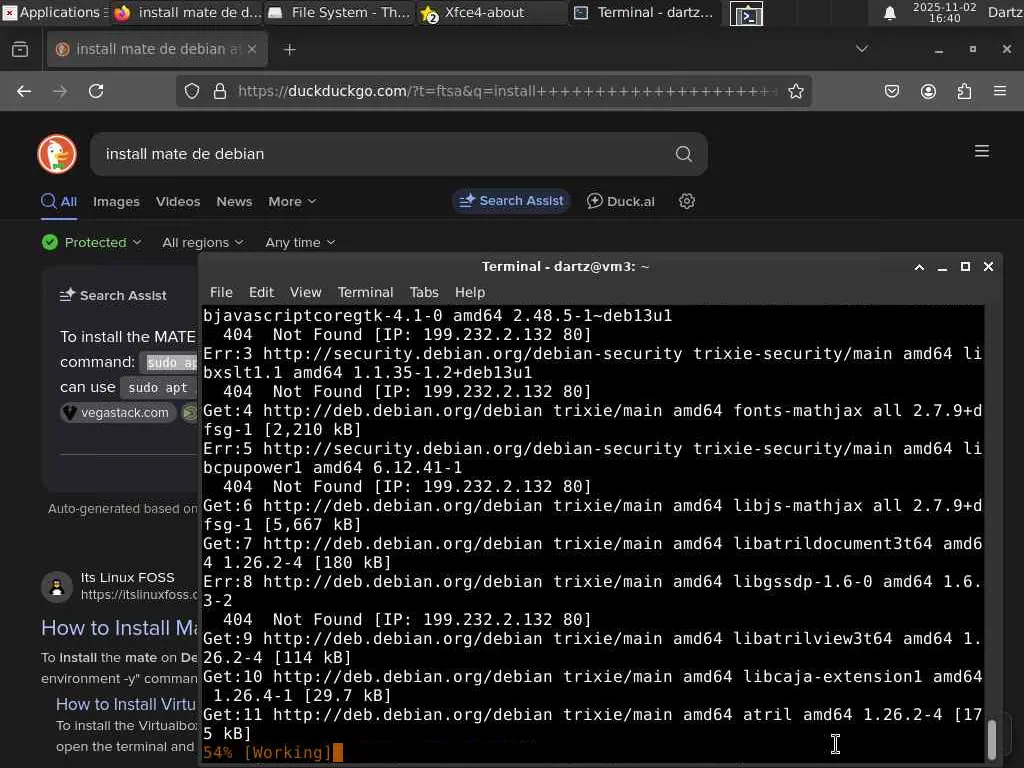Switch to the File System Thunar taskbar entry
The height and width of the screenshot is (768, 1024).
coord(340,12)
